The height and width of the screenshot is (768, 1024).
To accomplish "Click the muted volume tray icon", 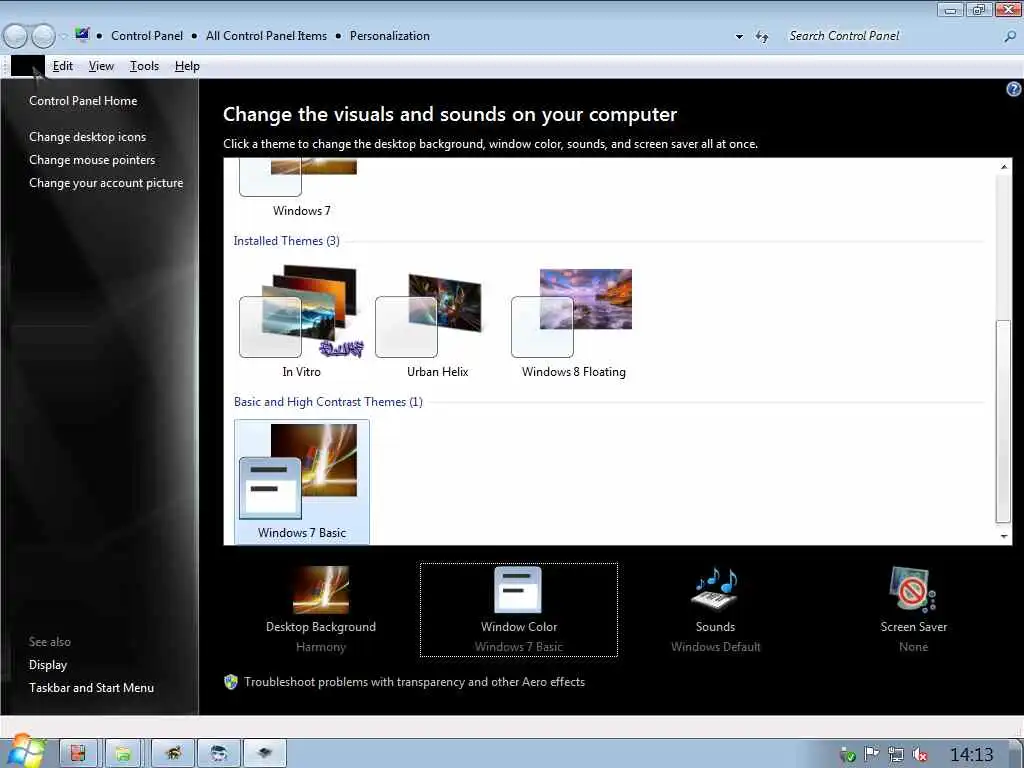I will [x=920, y=755].
